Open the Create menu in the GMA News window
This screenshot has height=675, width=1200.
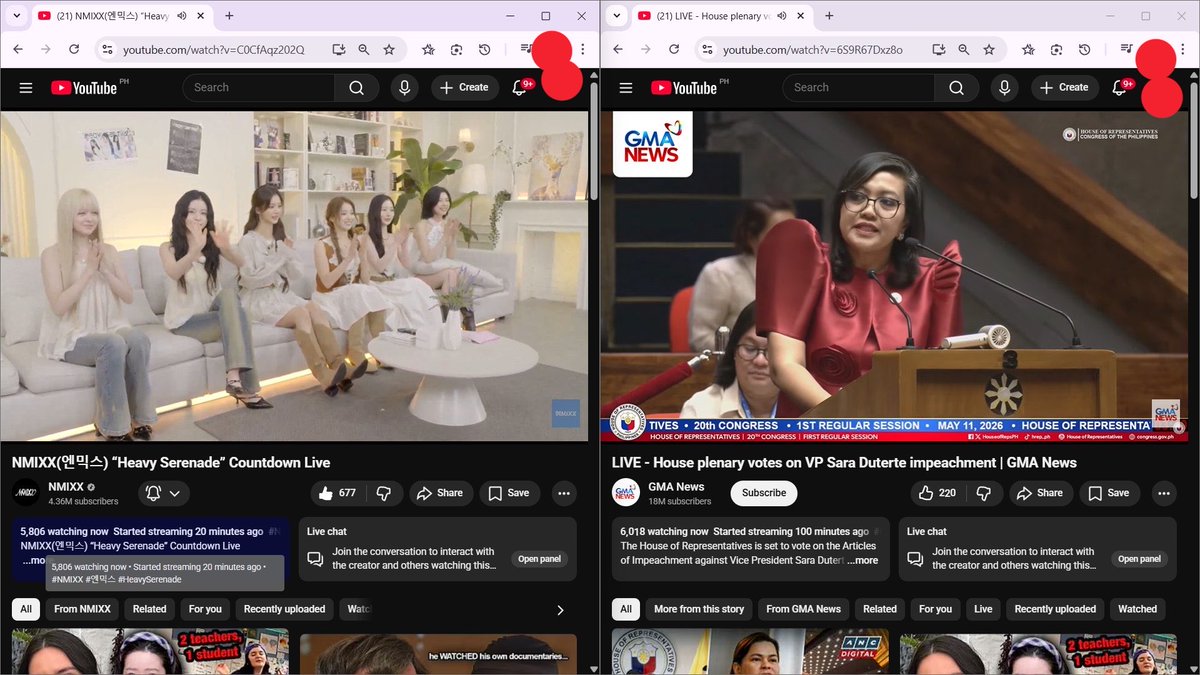(1065, 88)
